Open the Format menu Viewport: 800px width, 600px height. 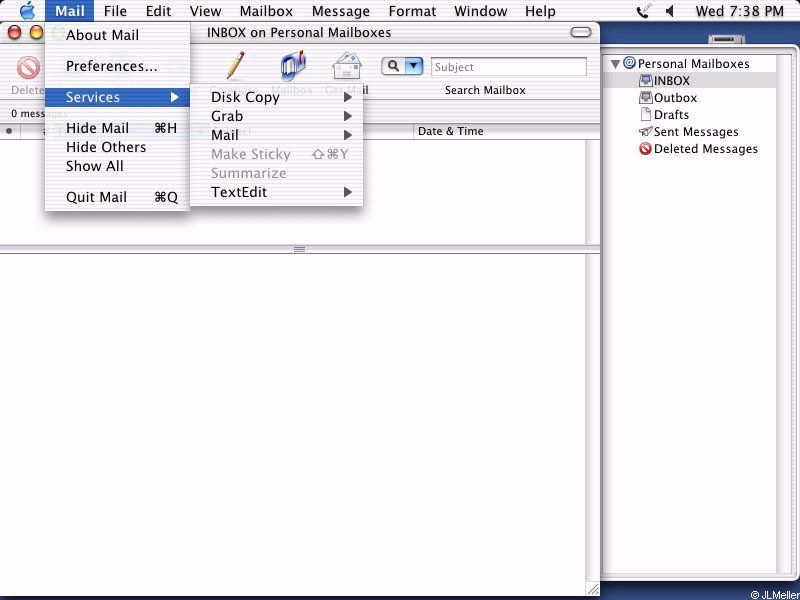412,11
